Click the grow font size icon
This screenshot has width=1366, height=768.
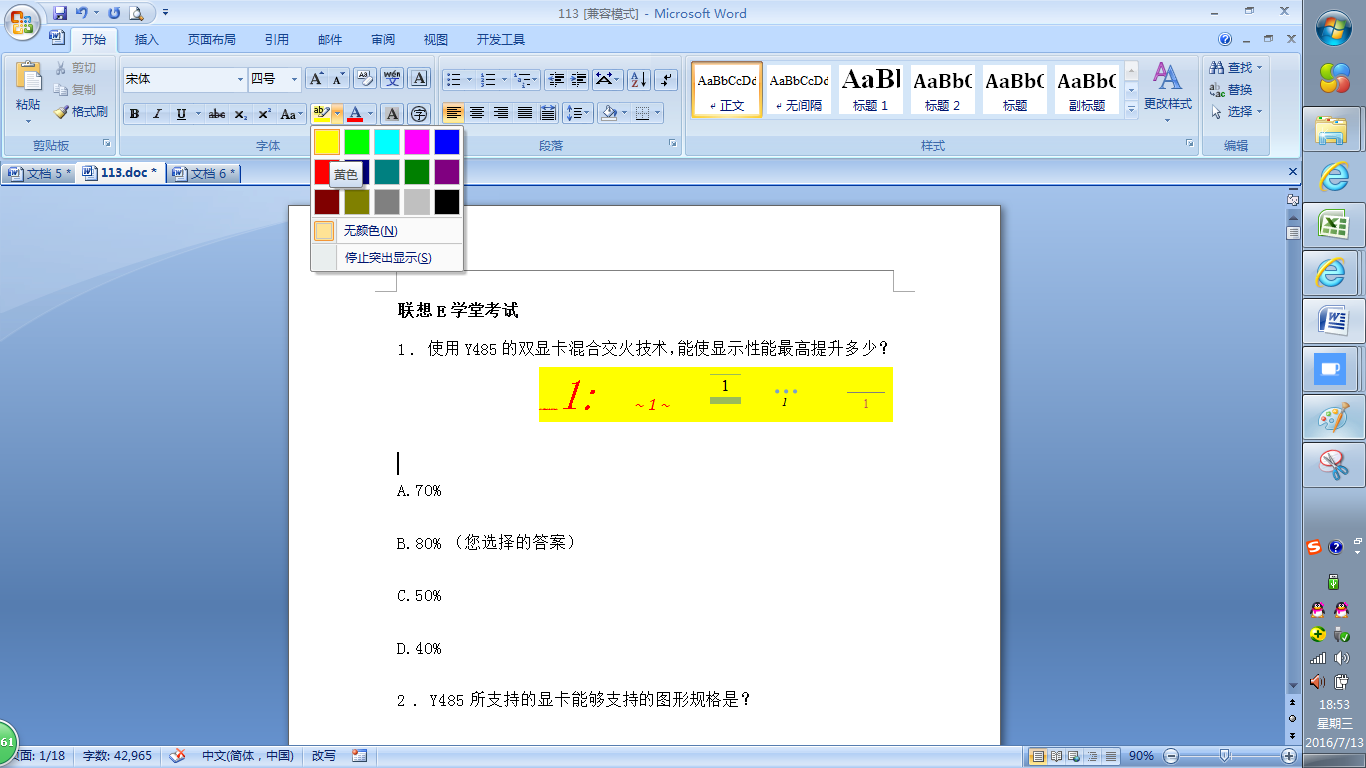316,79
